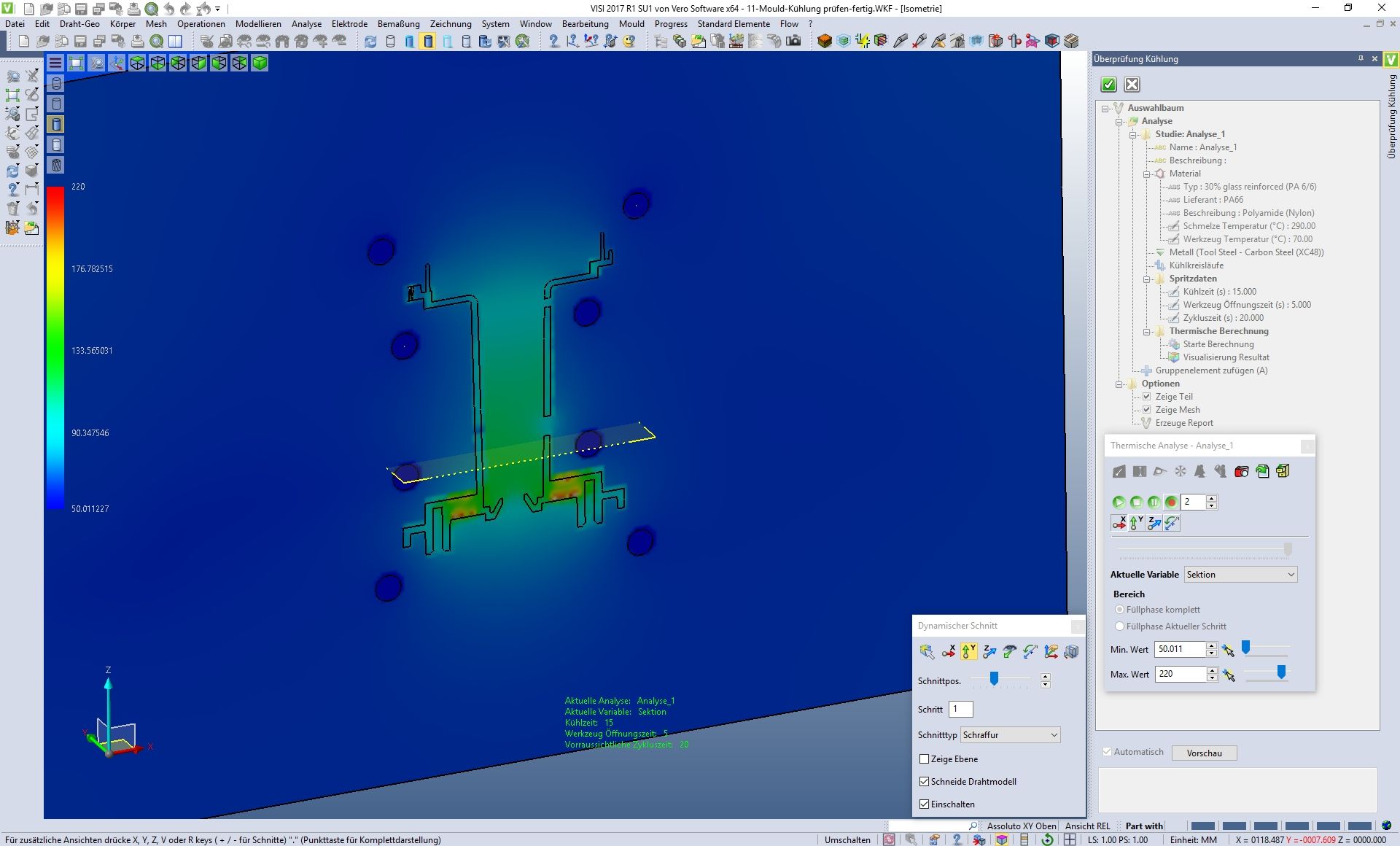Click the camera snapshot icon in main toolbar
Screen dimensions: 1400x846
click(793, 42)
